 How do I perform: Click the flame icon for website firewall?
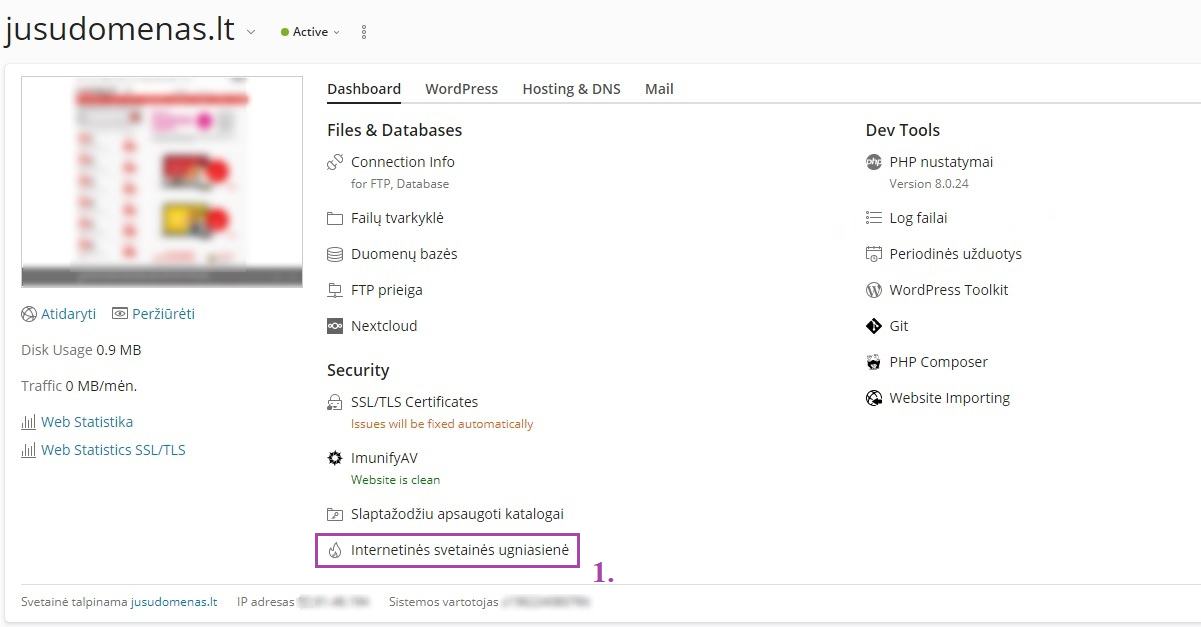pos(335,550)
